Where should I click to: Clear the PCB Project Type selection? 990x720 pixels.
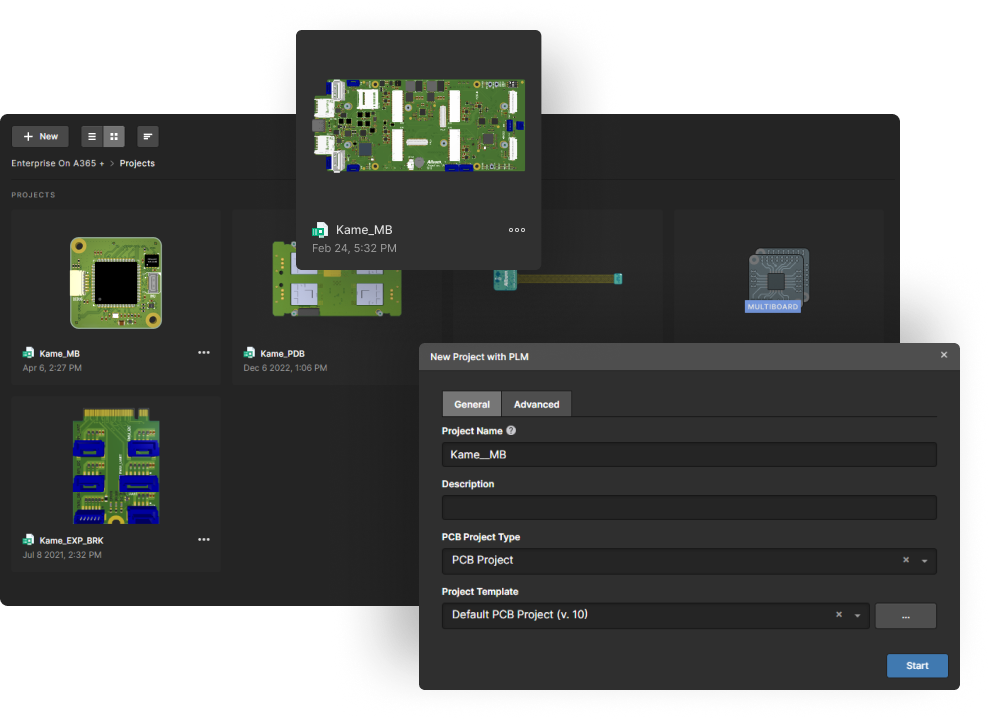[x=905, y=560]
